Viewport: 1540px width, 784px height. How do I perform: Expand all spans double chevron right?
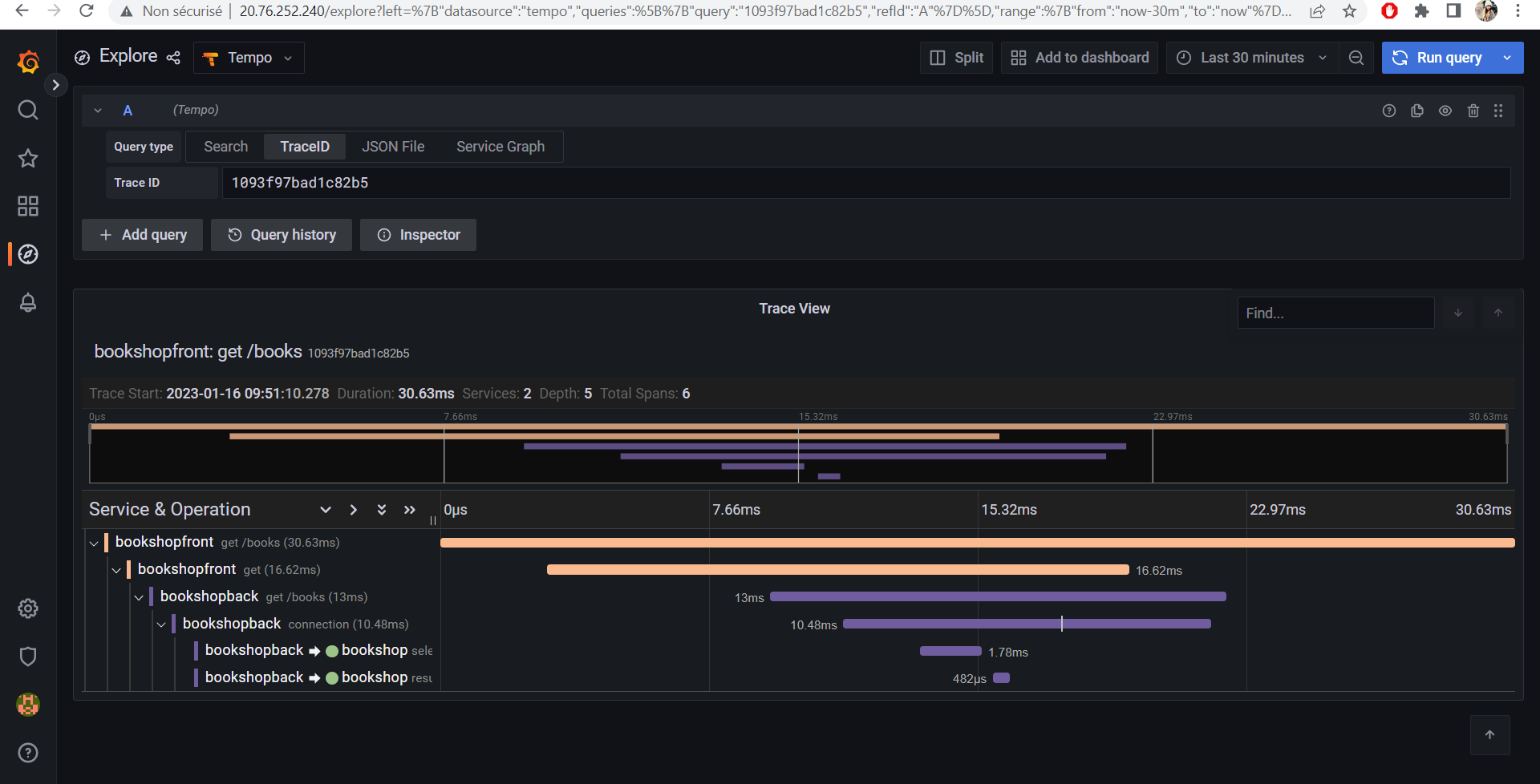coord(410,510)
